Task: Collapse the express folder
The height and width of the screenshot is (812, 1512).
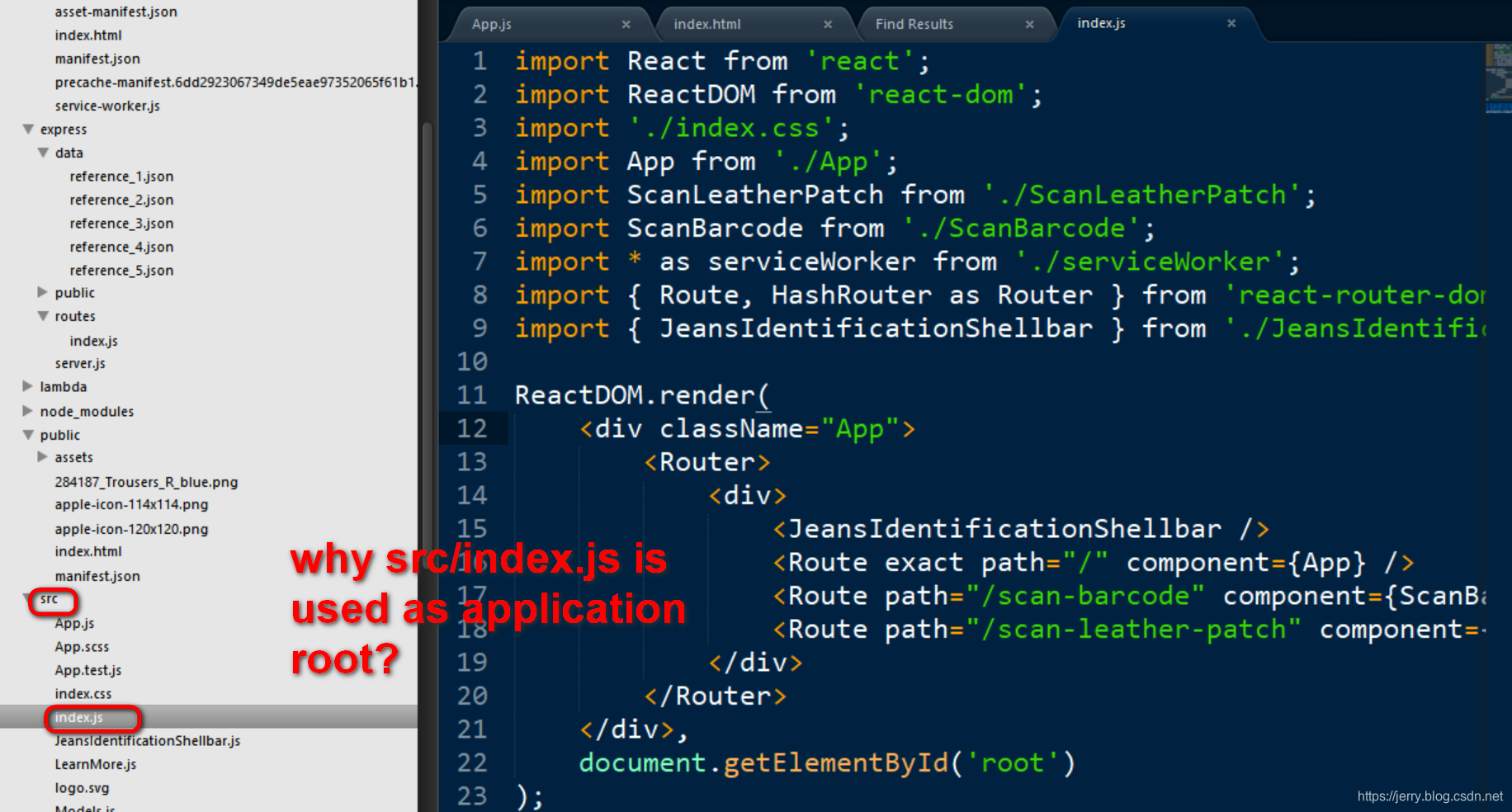Action: click(29, 129)
